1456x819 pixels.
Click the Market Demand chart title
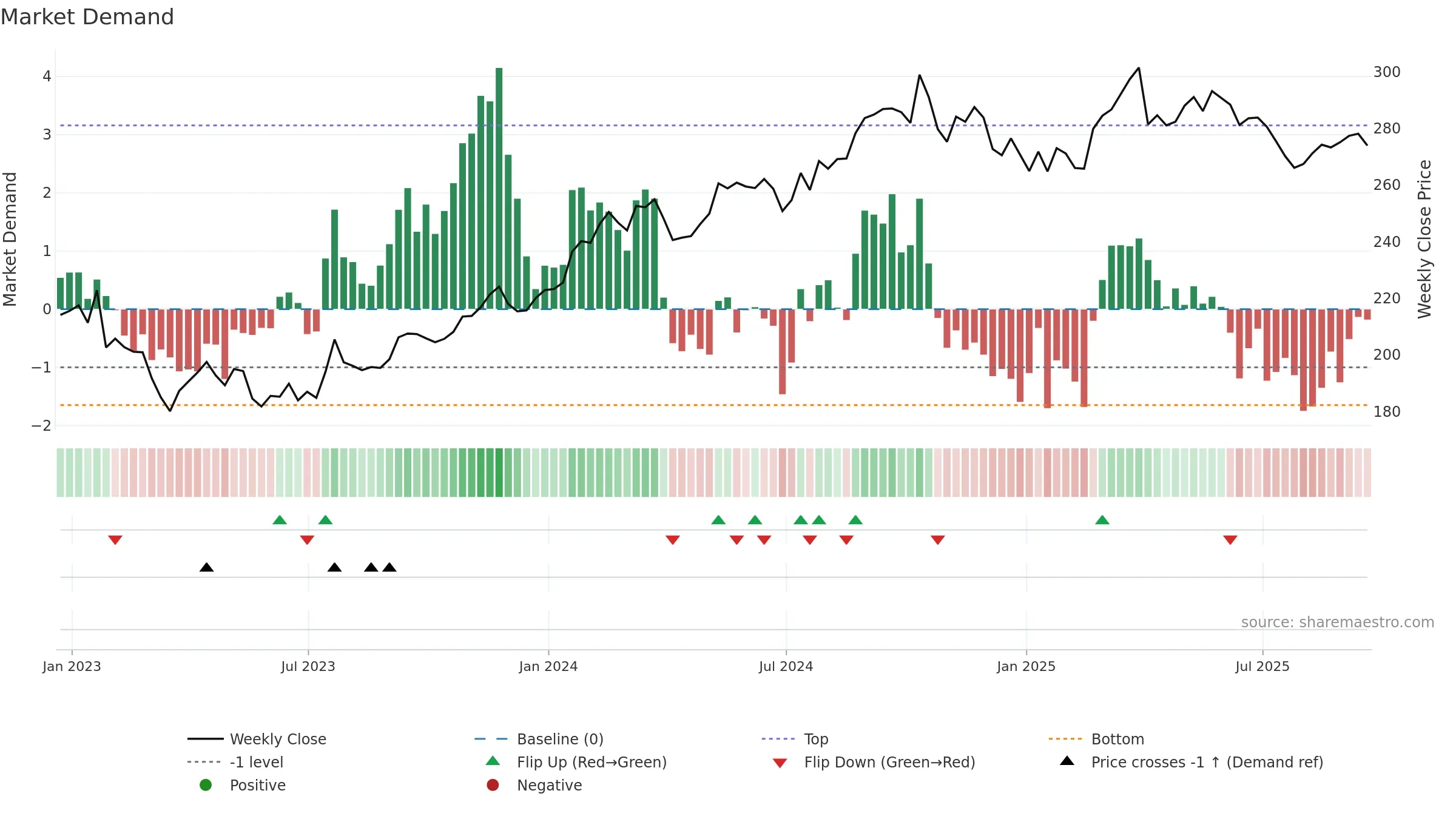pos(87,17)
